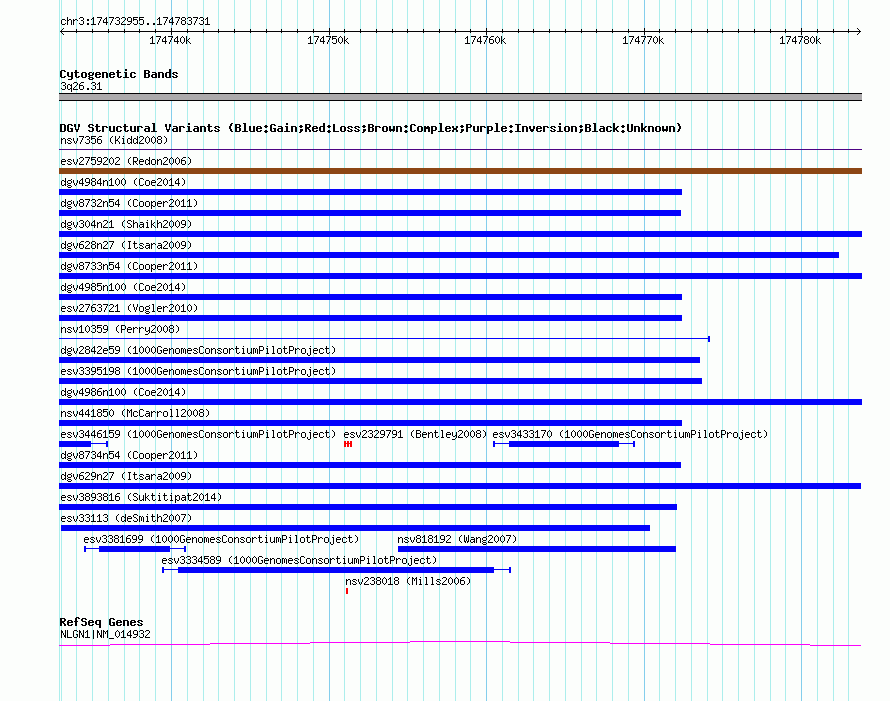Select the nsv818192 blue gain bar

coord(537,549)
